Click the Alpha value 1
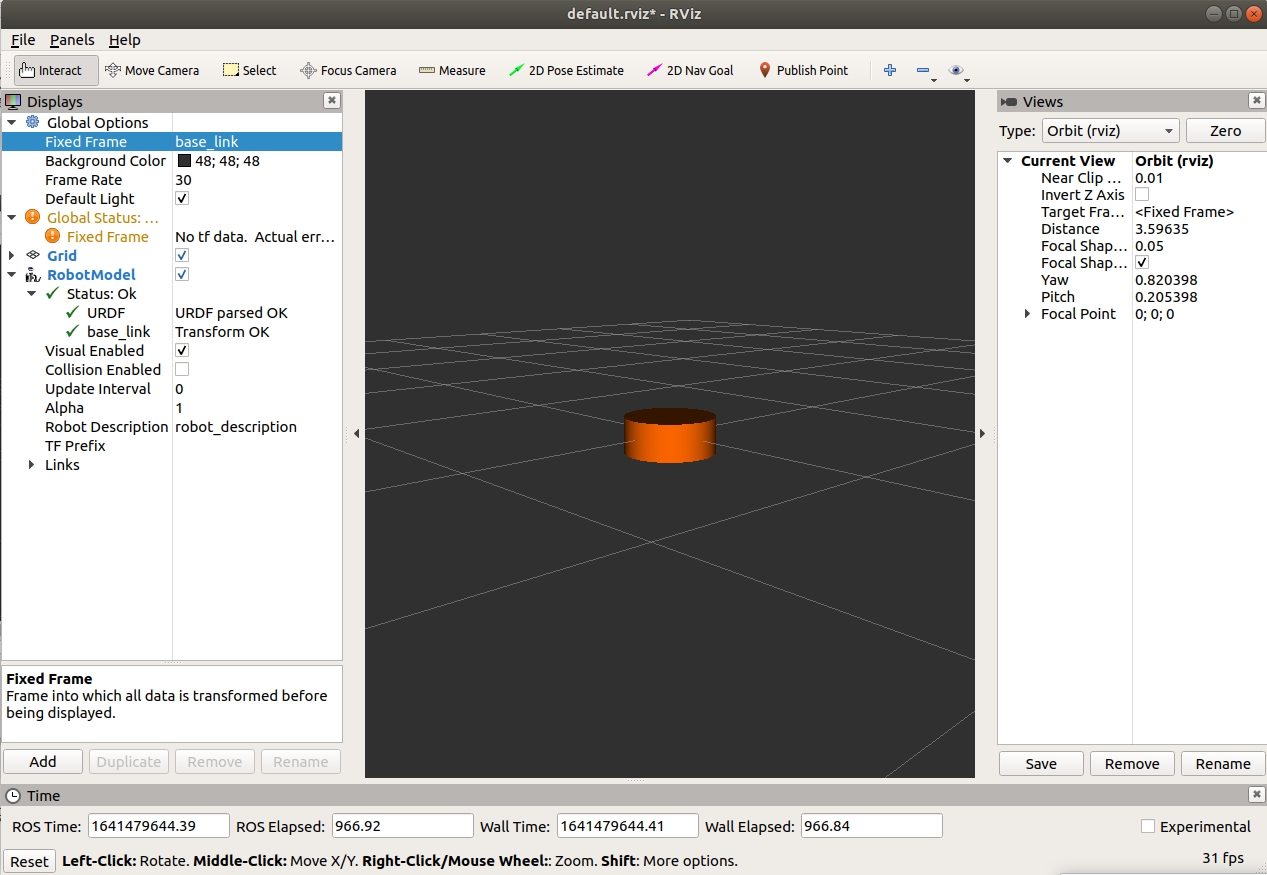This screenshot has width=1267, height=875. tap(179, 408)
